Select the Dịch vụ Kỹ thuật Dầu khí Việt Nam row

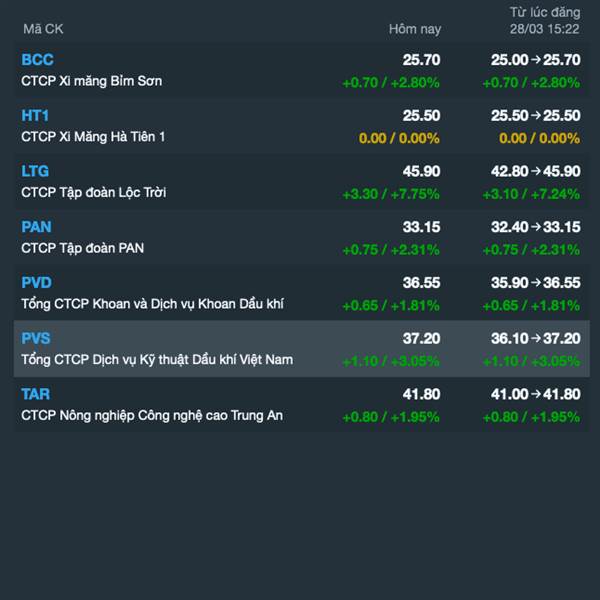point(302,349)
